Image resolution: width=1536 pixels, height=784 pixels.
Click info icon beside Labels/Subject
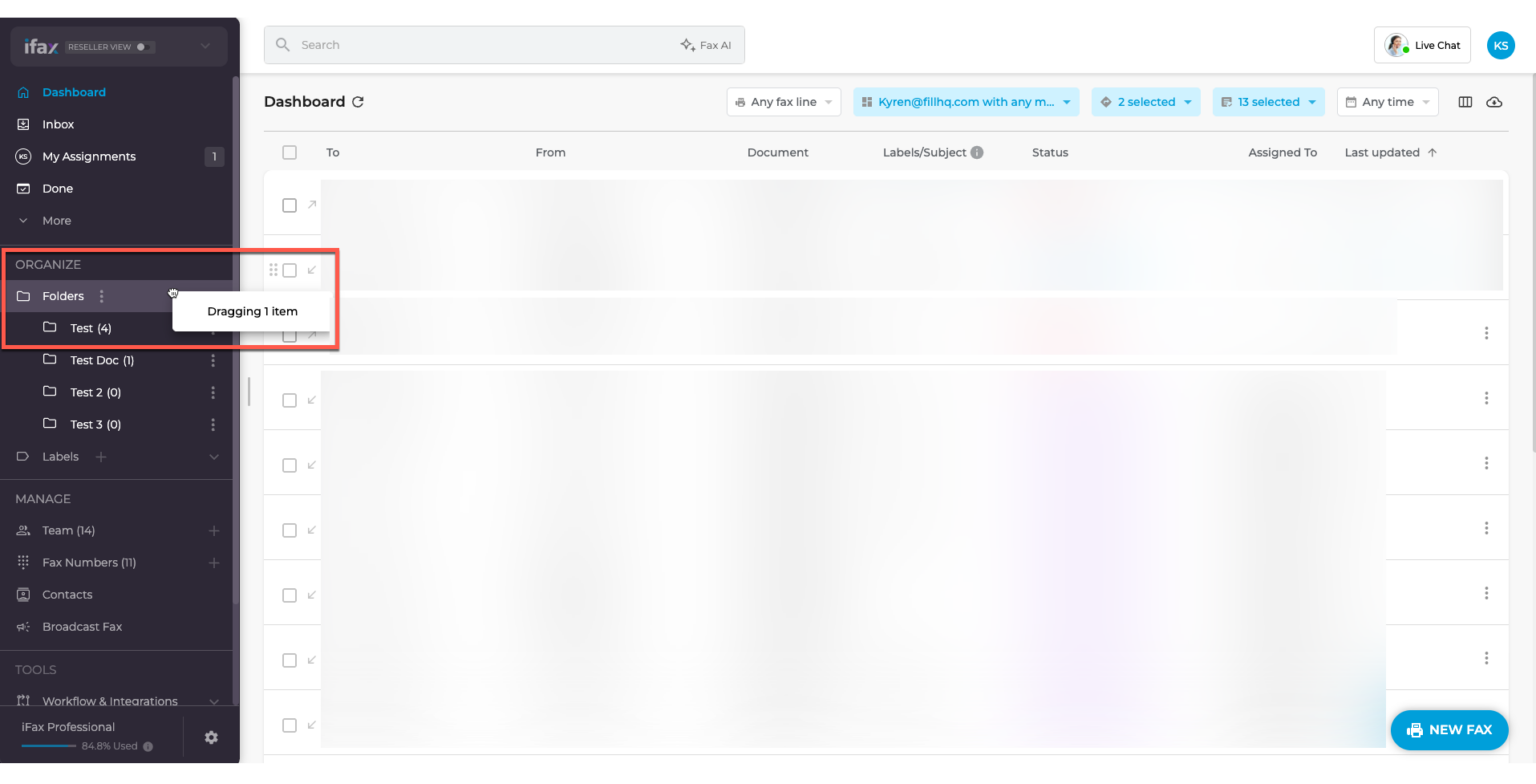tap(977, 153)
